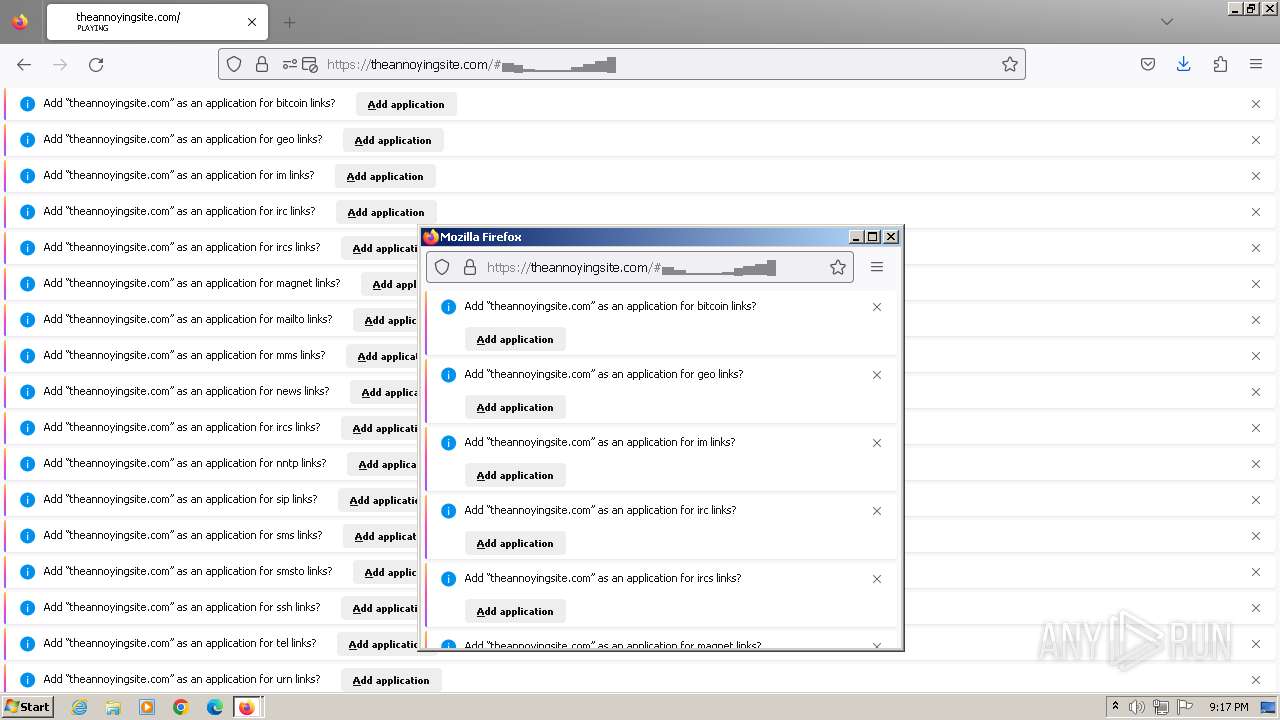This screenshot has width=1280, height=720.
Task: Open the extensions puzzle icon
Action: [1220, 64]
